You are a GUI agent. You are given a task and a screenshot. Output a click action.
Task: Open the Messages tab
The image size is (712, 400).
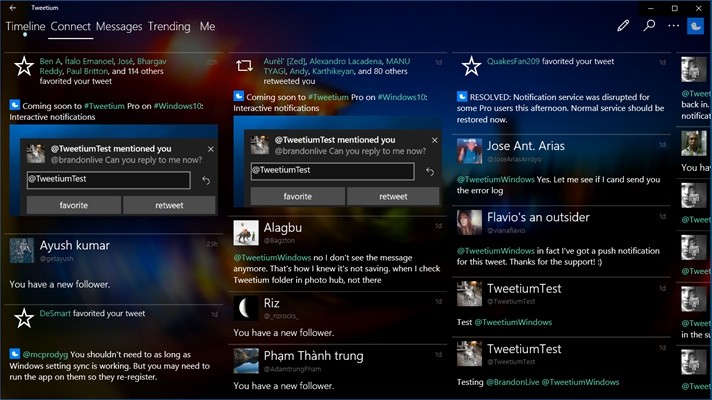119,26
